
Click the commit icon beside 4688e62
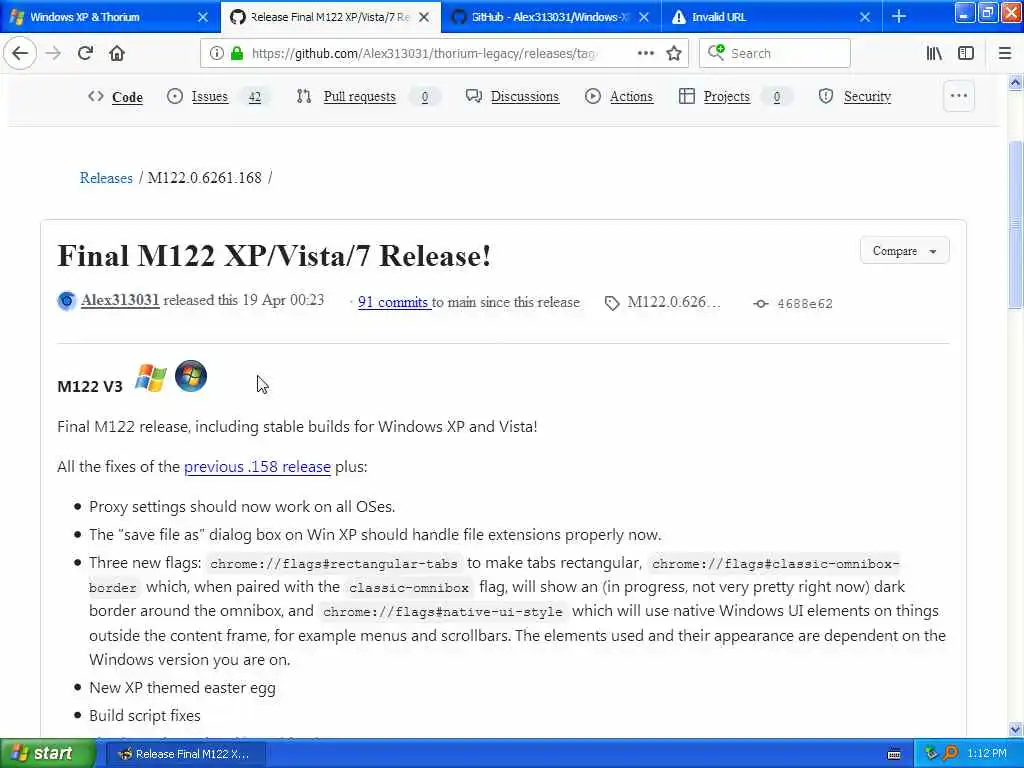pyautogui.click(x=760, y=304)
